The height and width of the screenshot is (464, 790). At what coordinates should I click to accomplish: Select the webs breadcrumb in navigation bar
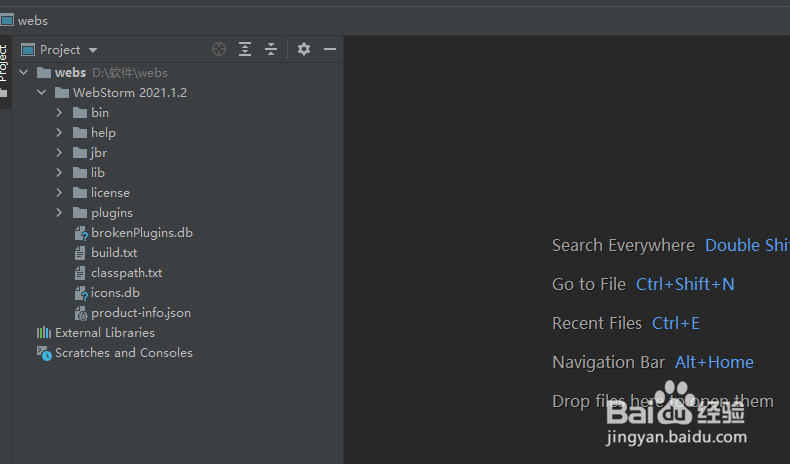pos(33,21)
